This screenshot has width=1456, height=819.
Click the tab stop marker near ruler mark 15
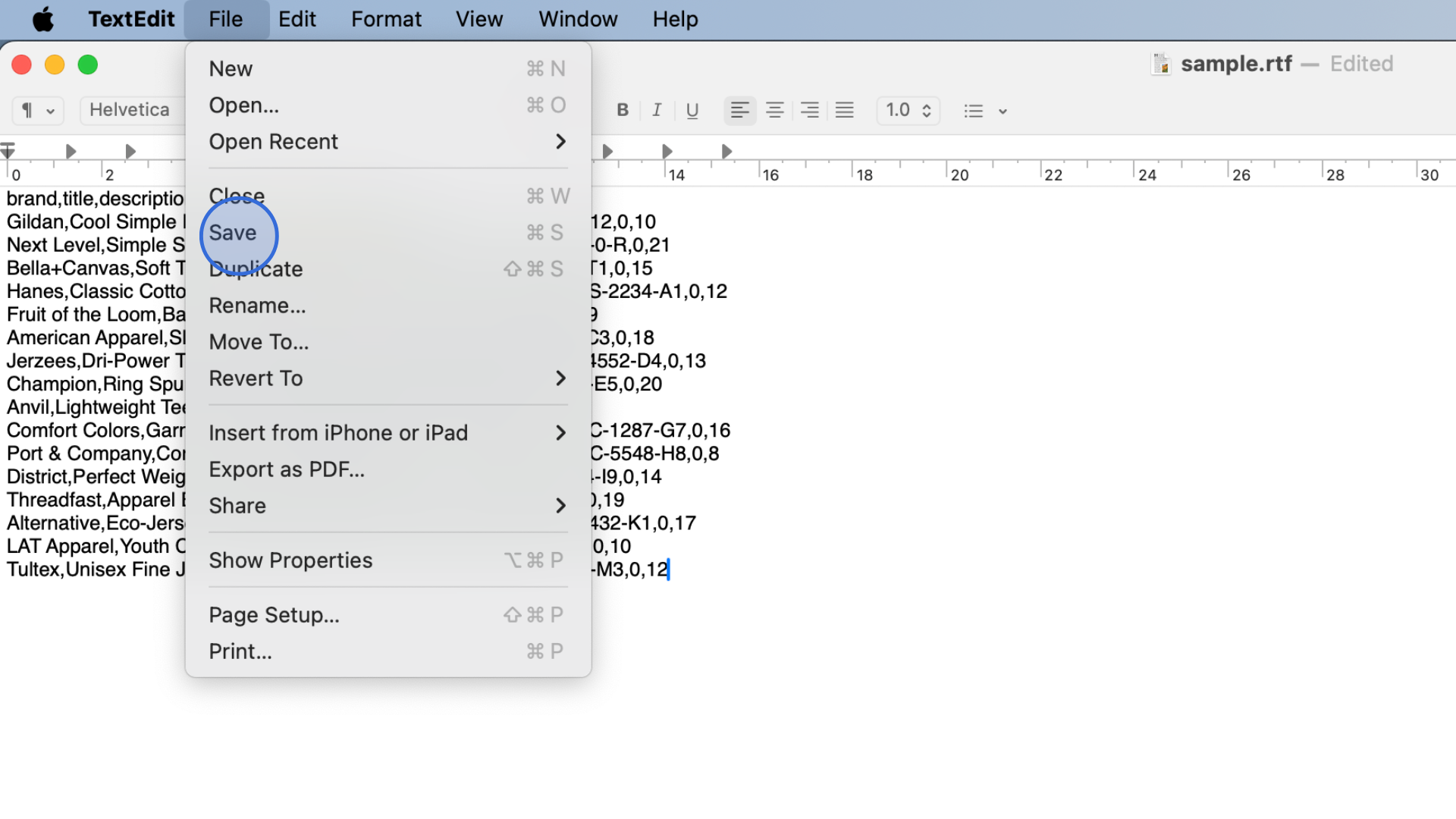coord(726,152)
